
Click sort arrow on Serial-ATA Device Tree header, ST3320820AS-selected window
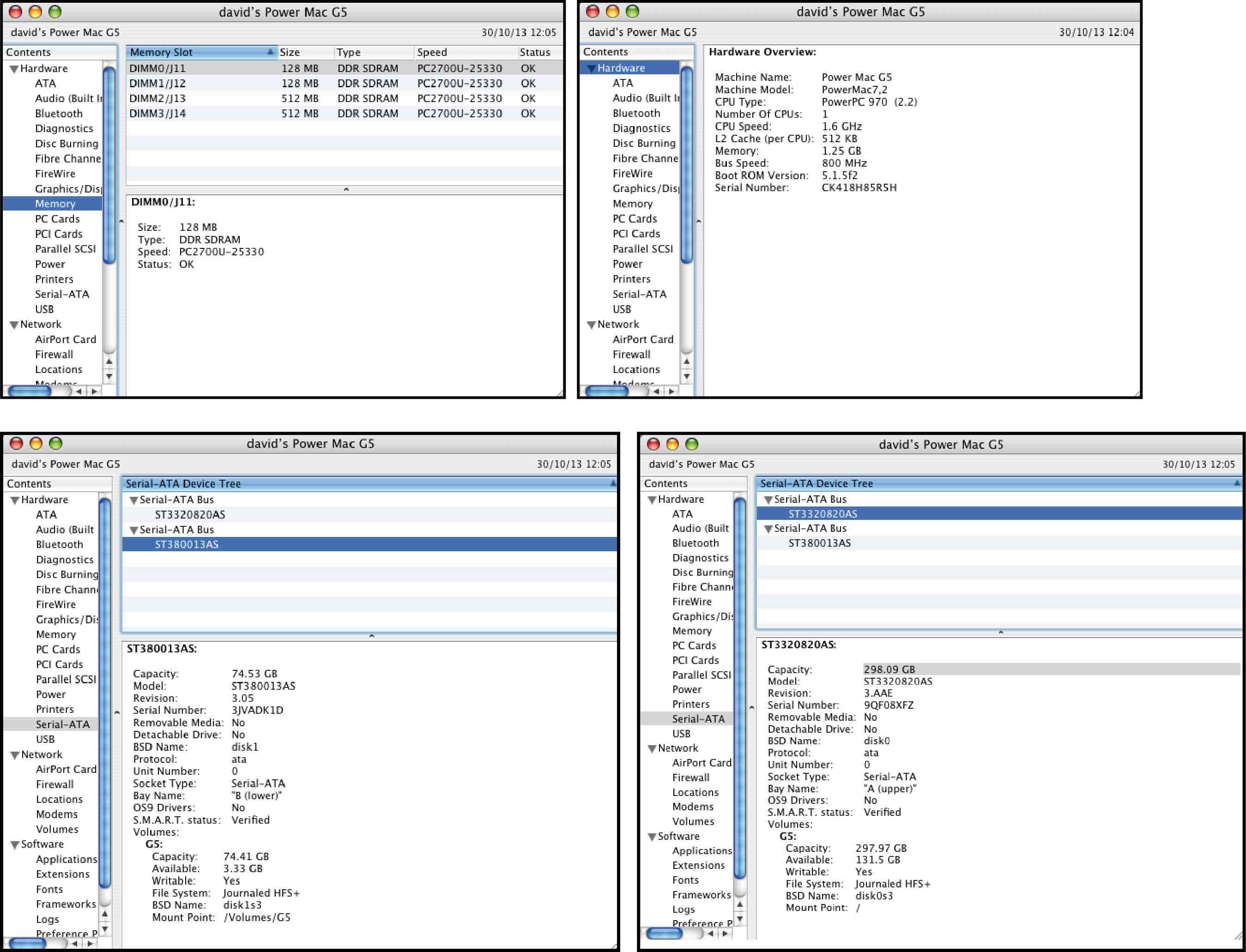click(1237, 483)
